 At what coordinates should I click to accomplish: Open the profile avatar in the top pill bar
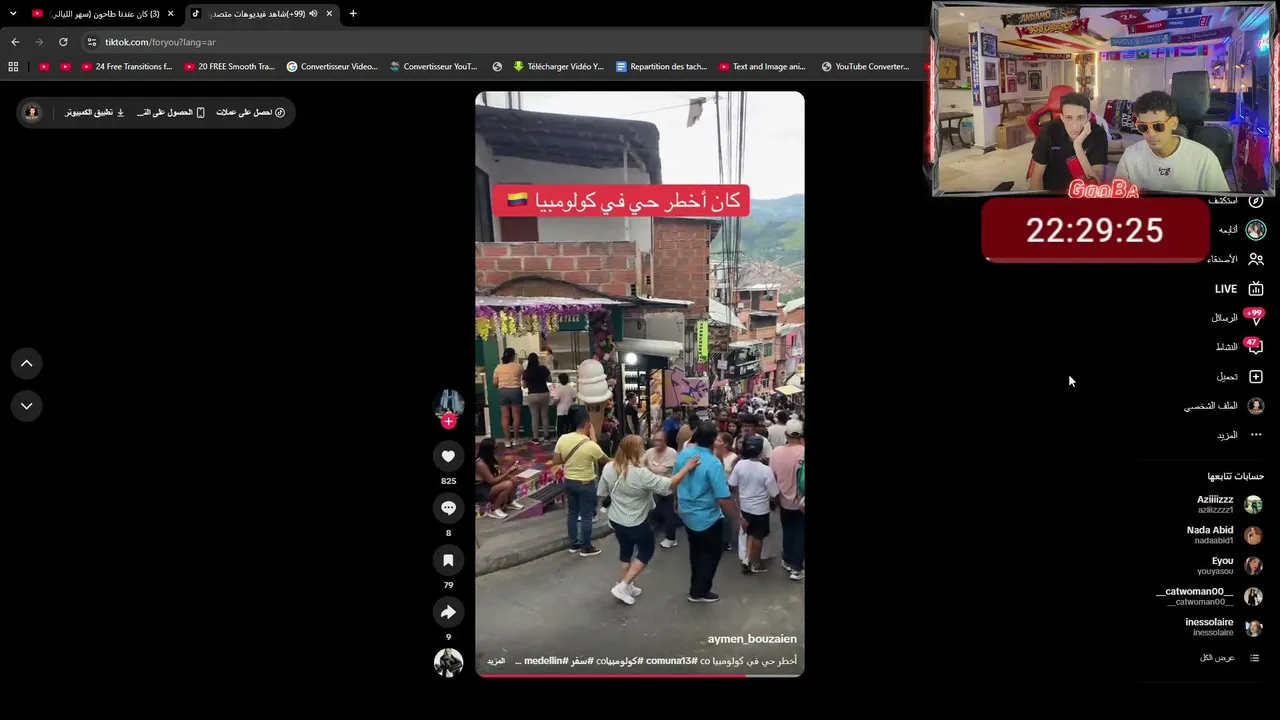tap(32, 112)
